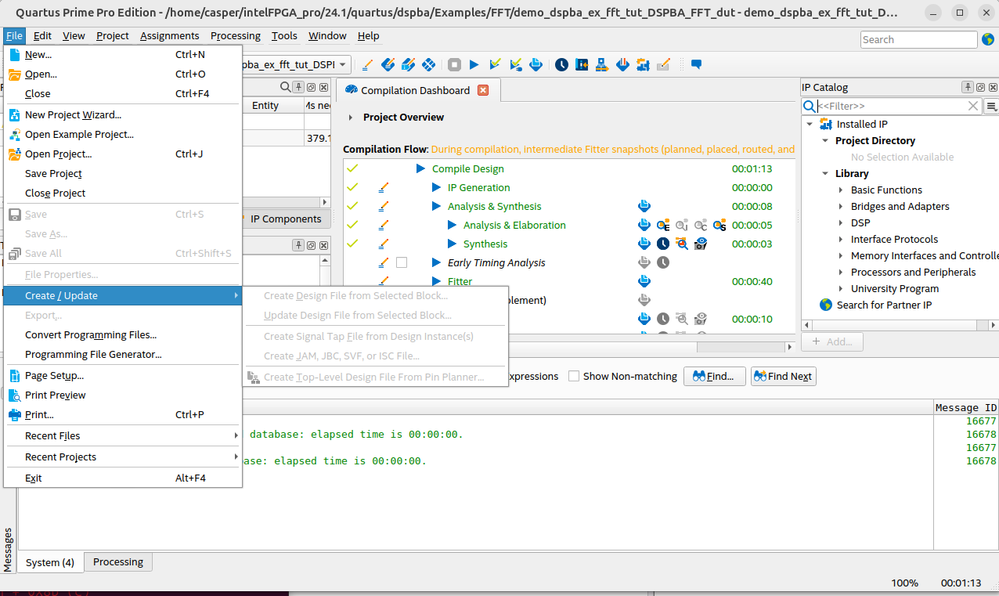Select New Project Wizard from File menu
Viewport: 999px width, 596px height.
[x=73, y=115]
